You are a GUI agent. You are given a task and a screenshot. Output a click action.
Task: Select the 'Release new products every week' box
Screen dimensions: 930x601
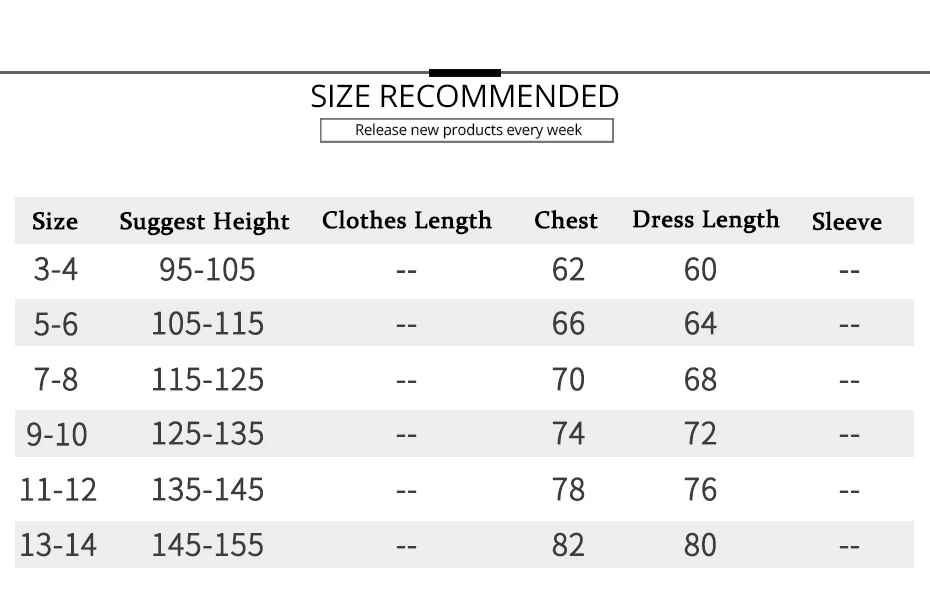coord(467,131)
